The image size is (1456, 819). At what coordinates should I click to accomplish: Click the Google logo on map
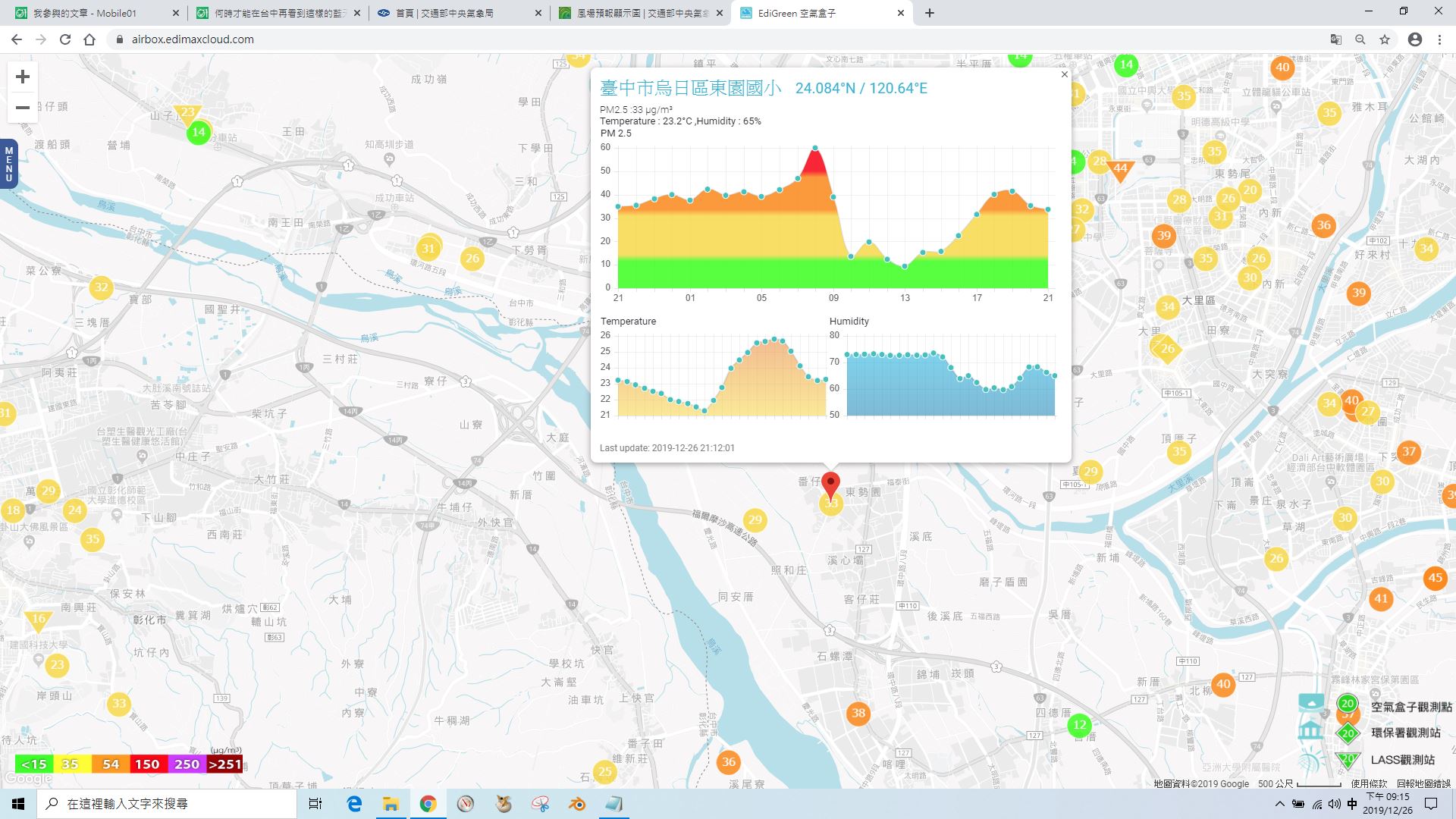(28, 779)
